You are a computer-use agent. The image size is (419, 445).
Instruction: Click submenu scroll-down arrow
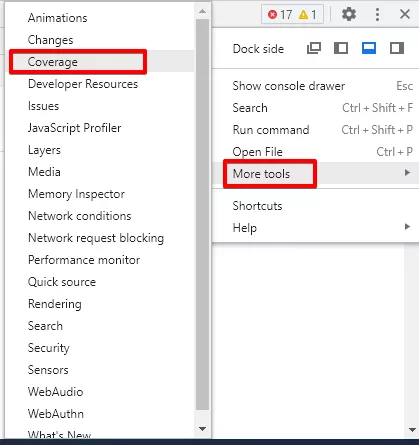click(202, 429)
